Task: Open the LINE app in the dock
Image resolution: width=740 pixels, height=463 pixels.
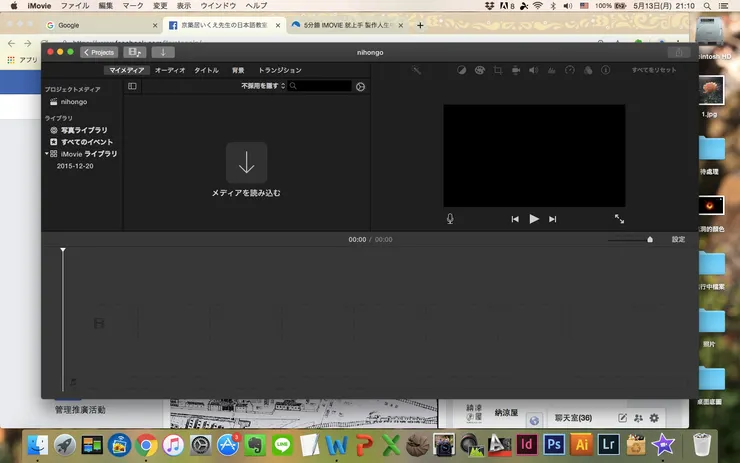Action: point(282,445)
